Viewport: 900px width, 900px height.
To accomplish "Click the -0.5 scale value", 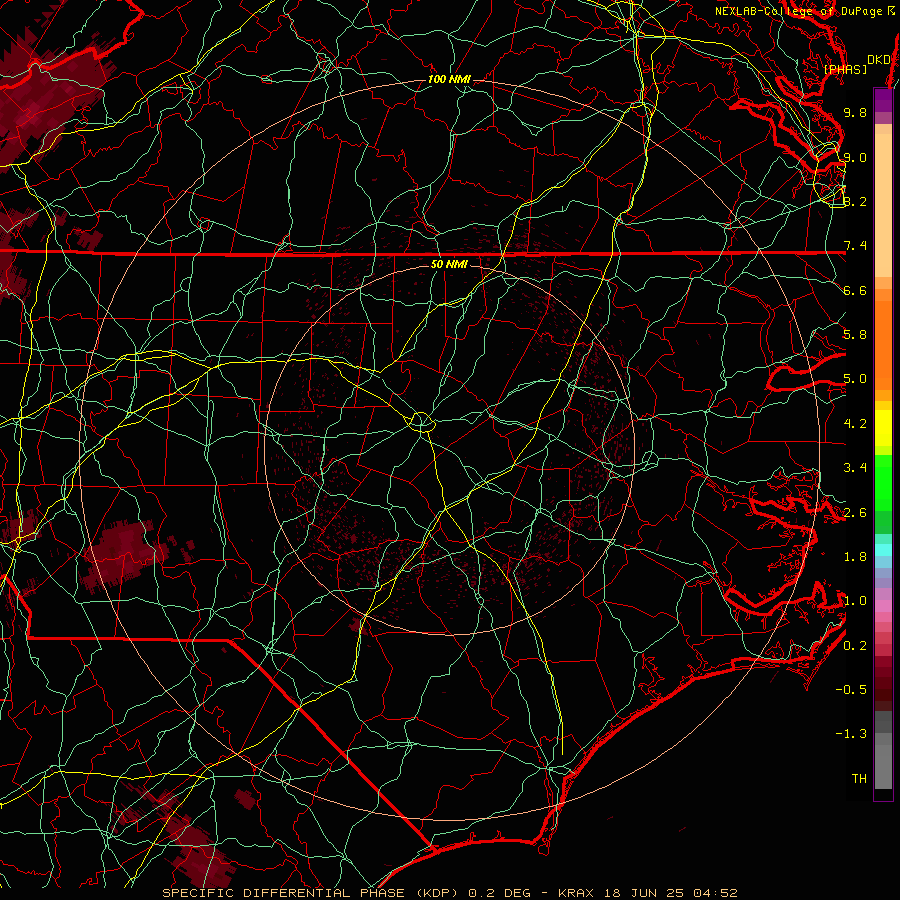I will point(851,690).
